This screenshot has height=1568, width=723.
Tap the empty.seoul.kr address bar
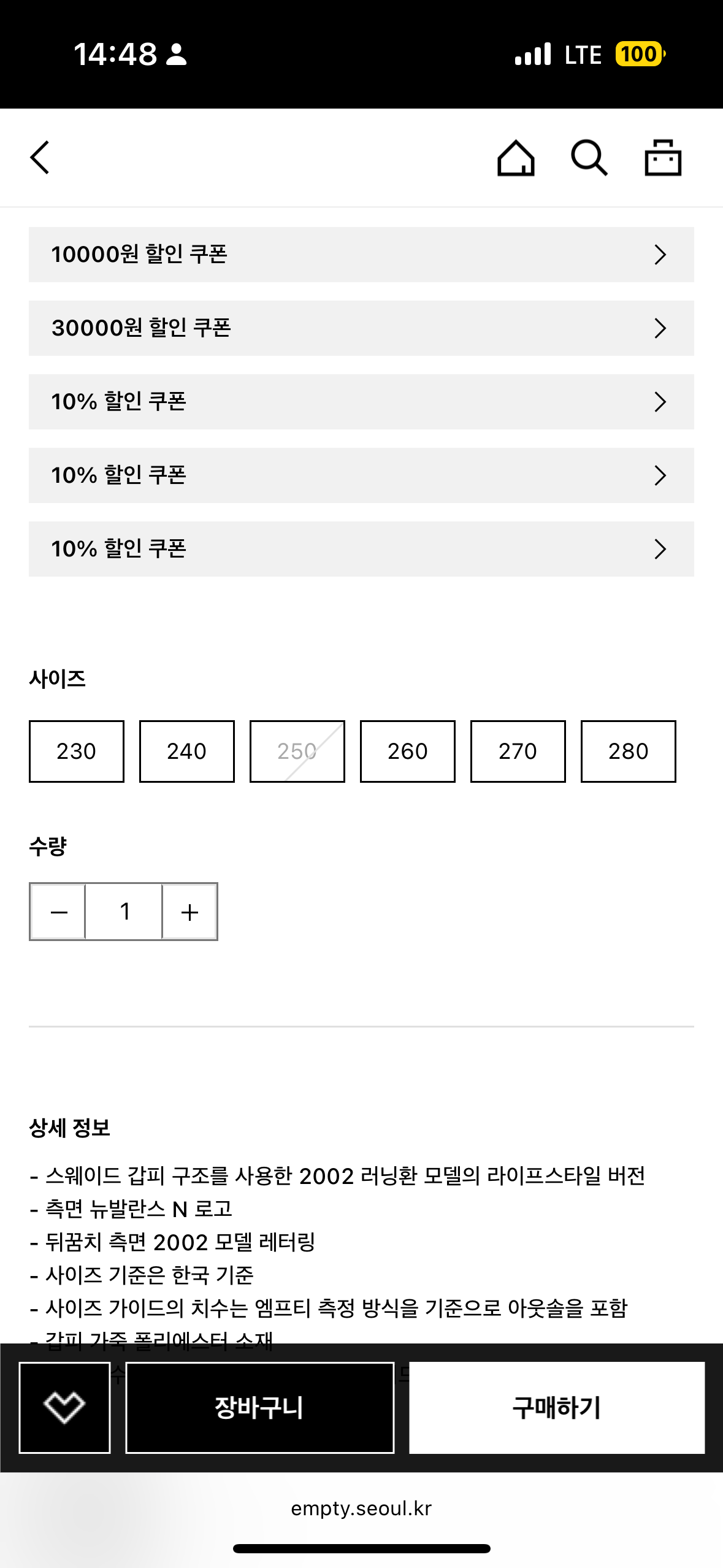361,1508
